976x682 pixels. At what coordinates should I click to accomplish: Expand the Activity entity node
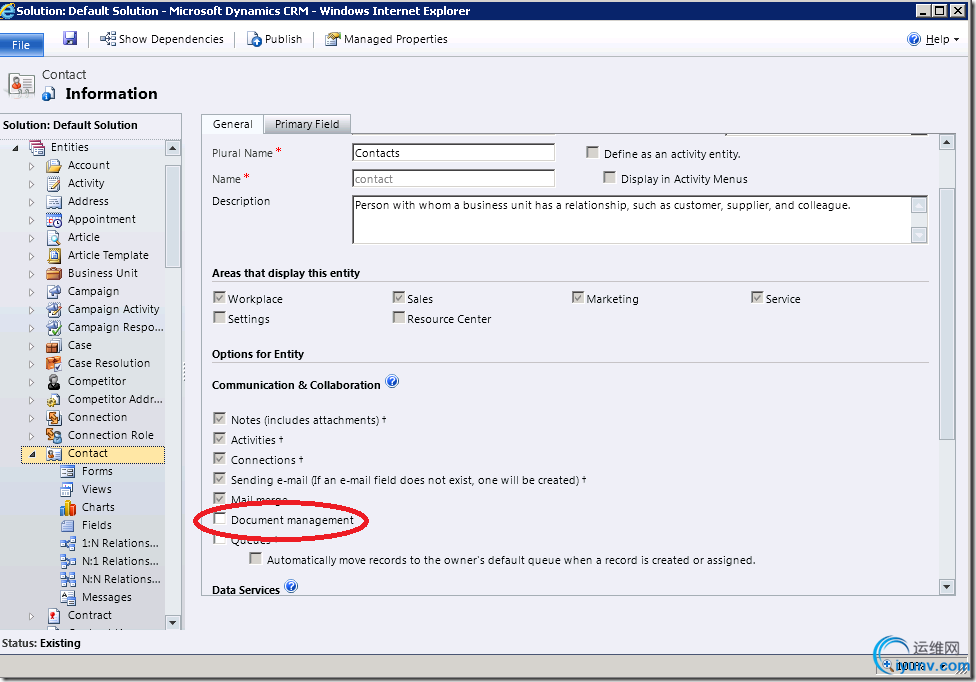pos(32,184)
